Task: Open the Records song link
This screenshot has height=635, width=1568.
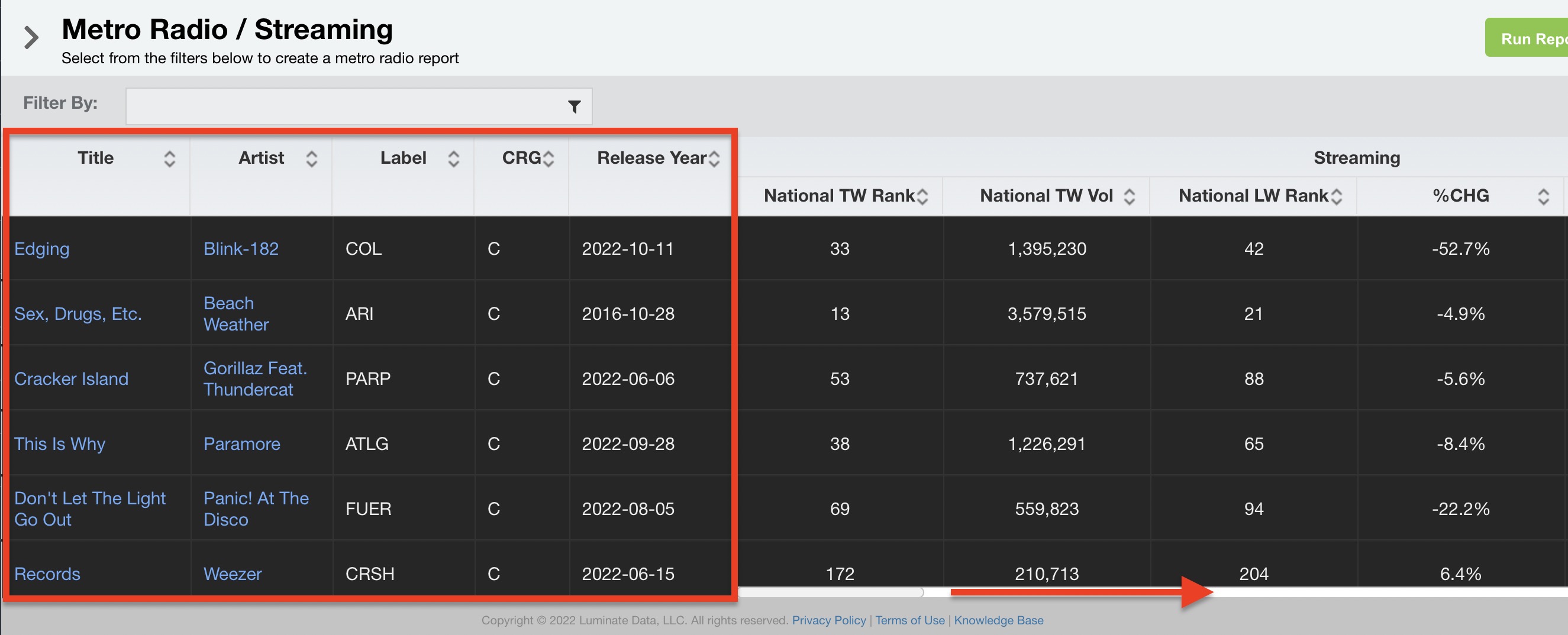Action: point(47,574)
